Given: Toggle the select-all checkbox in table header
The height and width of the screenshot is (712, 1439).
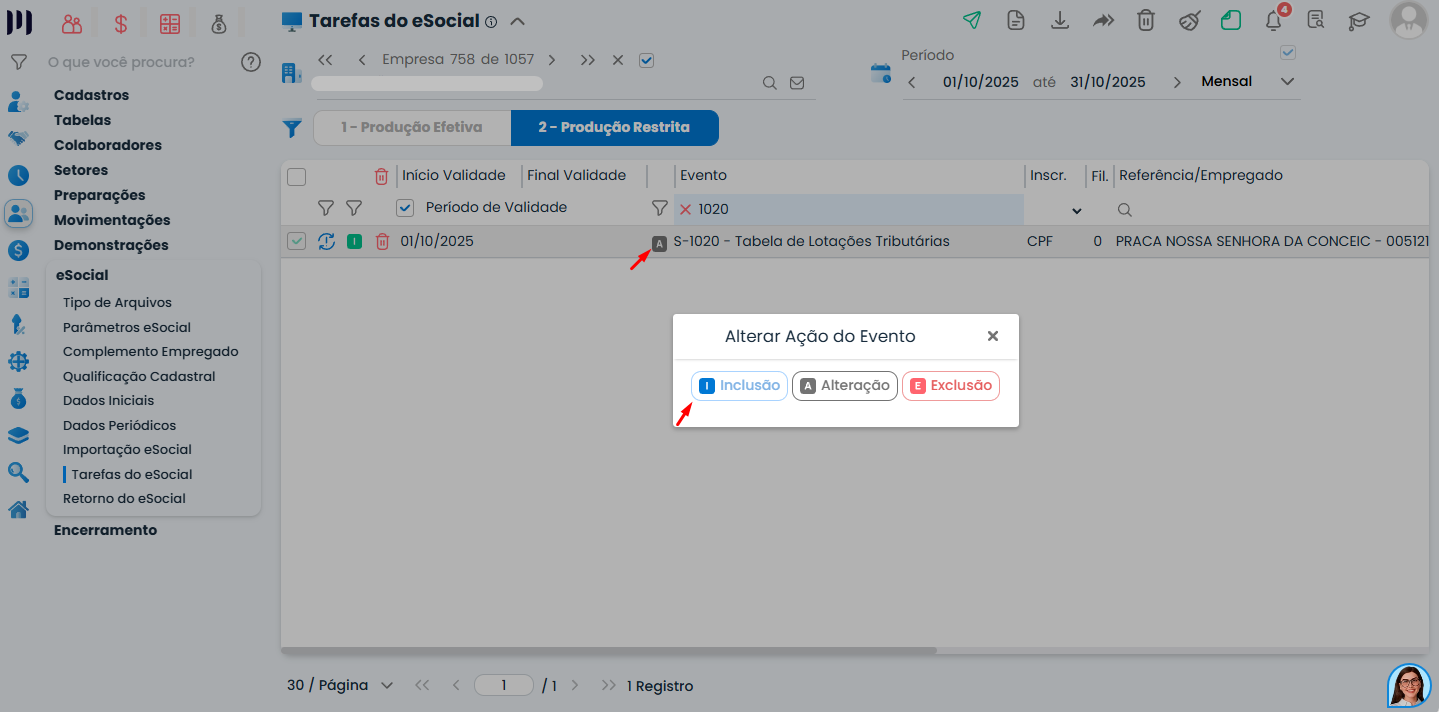Looking at the screenshot, I should tap(296, 177).
